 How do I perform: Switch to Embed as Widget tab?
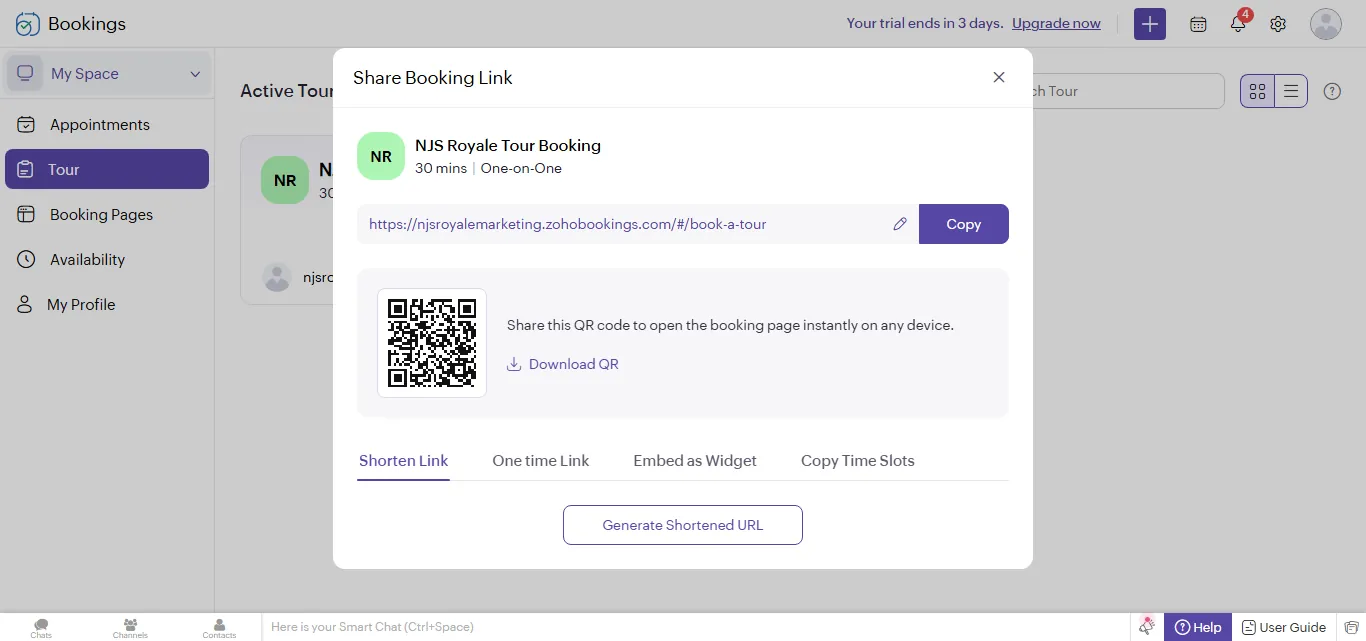pyautogui.click(x=695, y=461)
